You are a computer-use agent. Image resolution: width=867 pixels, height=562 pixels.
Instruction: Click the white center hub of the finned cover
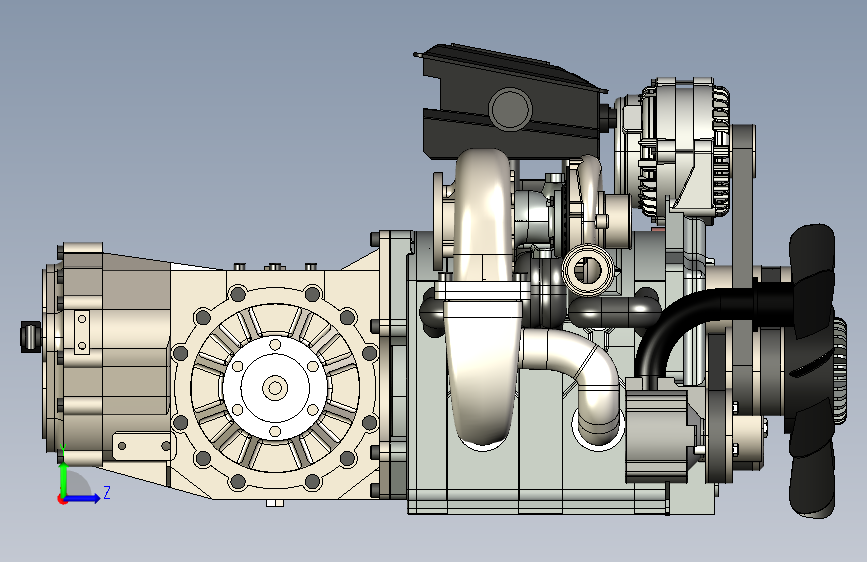tap(275, 387)
